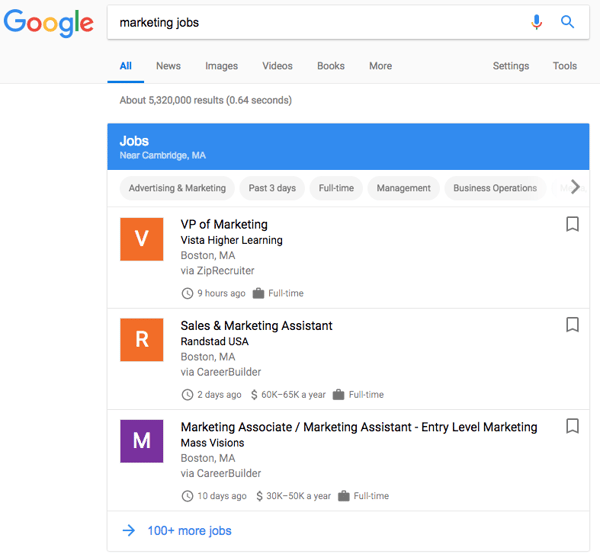Bookmark the VP of Marketing job

tap(572, 225)
